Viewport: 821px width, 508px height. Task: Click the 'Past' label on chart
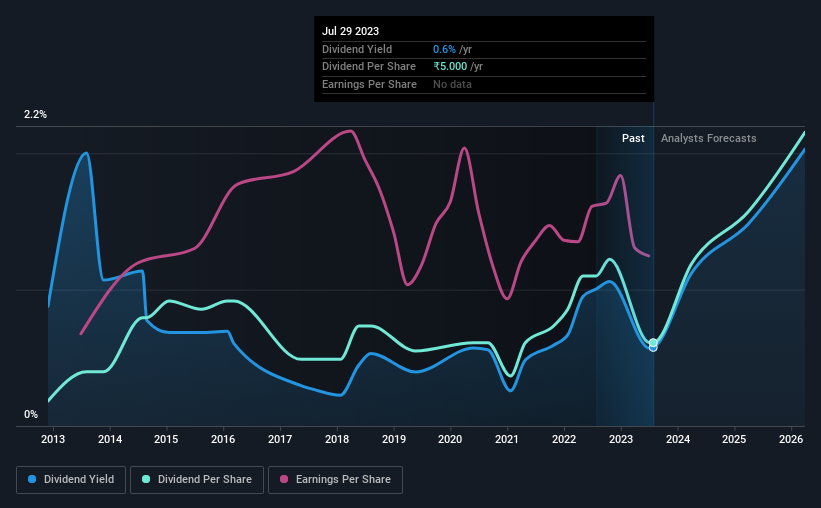[x=633, y=138]
